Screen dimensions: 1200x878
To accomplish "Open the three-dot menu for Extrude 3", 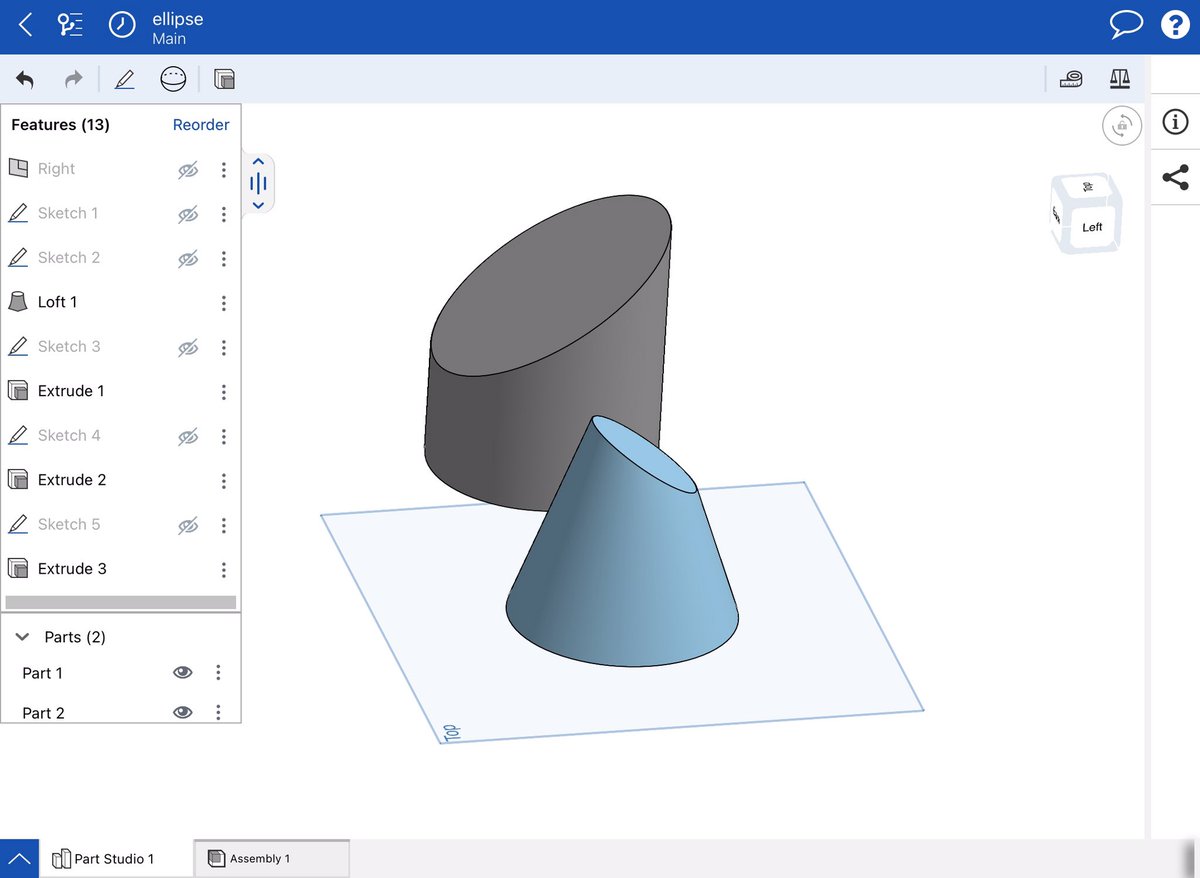I will [x=223, y=570].
